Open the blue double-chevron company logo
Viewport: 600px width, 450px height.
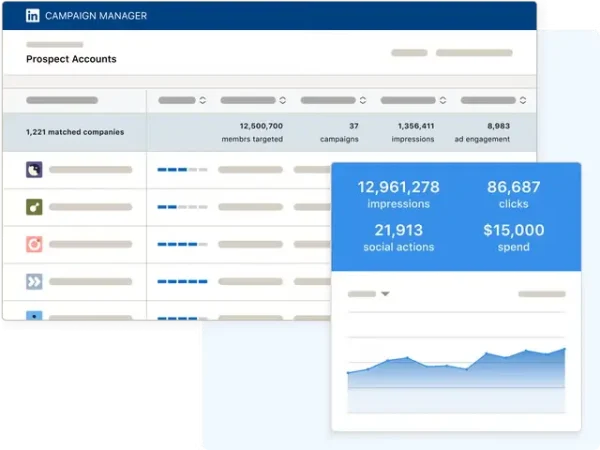[x=34, y=282]
